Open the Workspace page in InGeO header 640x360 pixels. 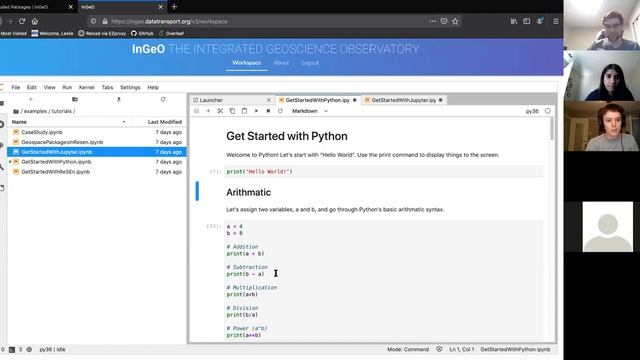[247, 63]
